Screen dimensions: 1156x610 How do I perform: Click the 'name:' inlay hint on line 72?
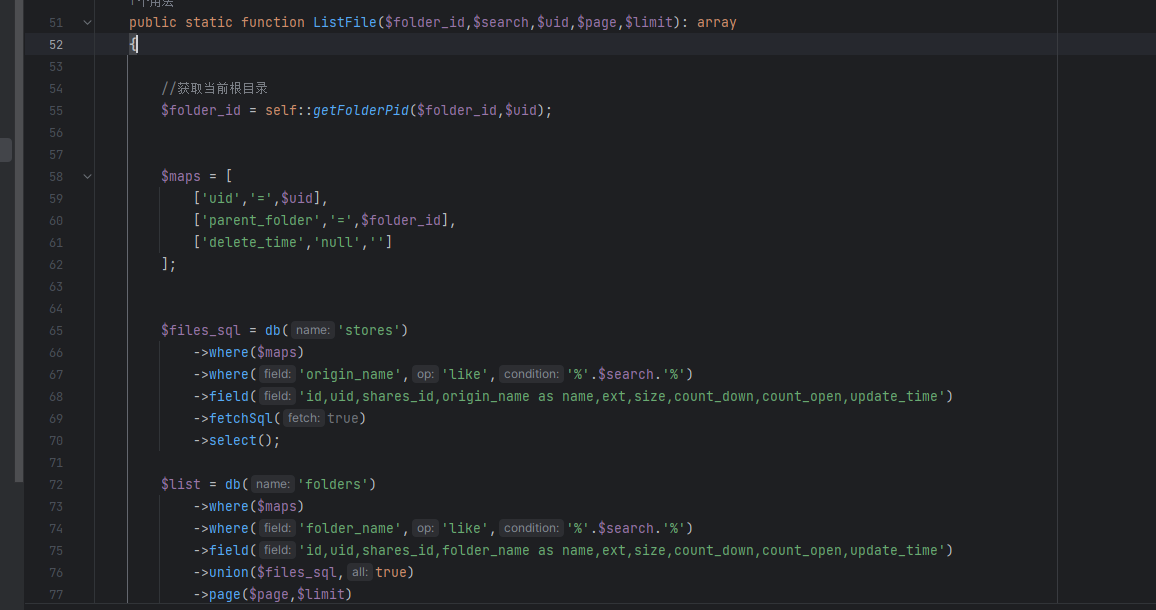tap(273, 484)
